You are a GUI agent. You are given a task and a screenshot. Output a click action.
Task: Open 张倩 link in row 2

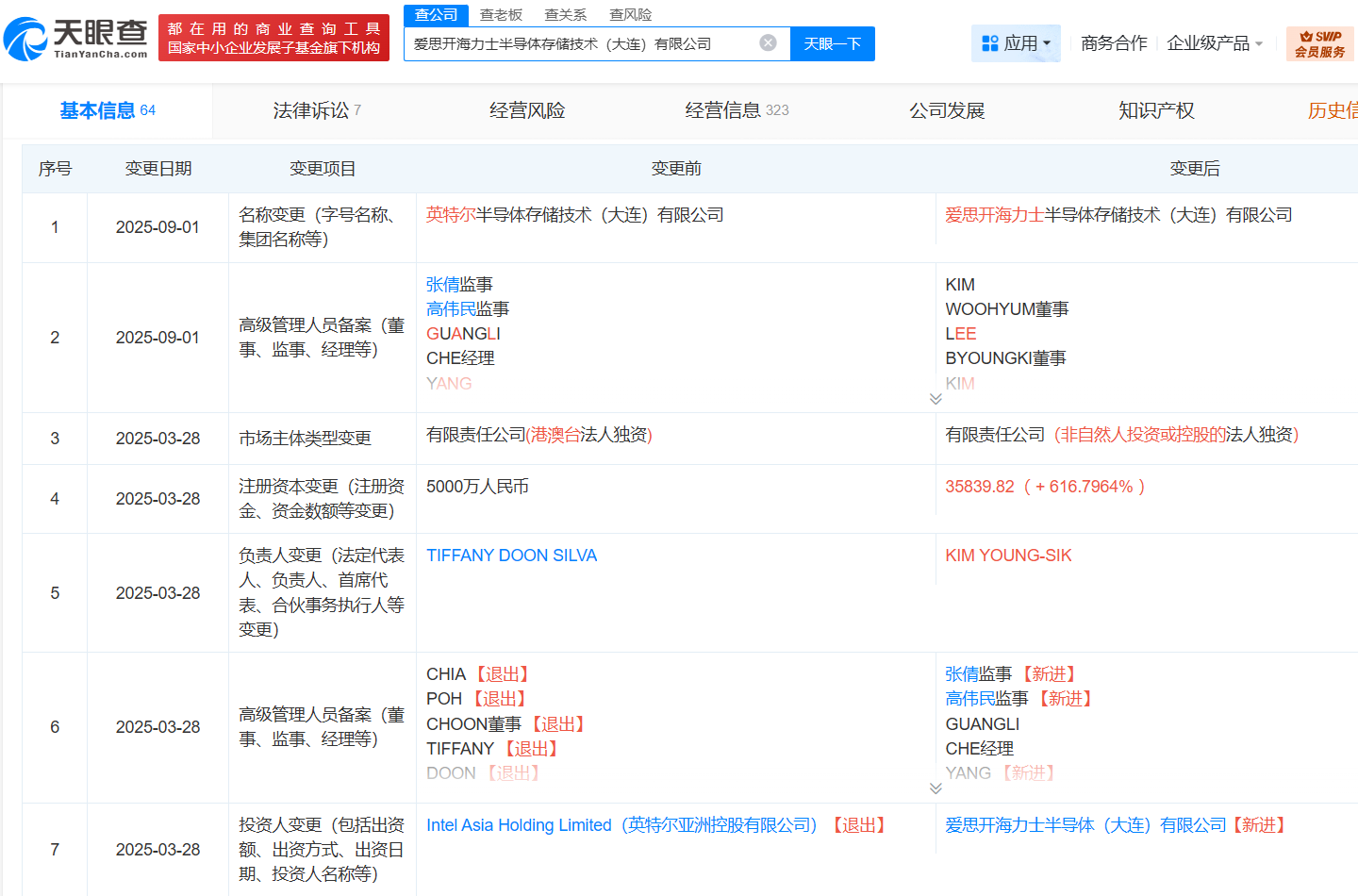tap(442, 284)
